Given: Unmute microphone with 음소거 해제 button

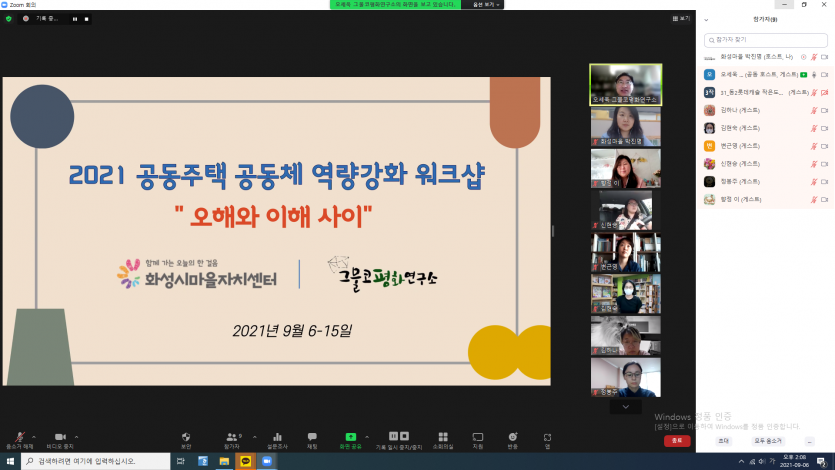Looking at the screenshot, I should tap(19, 440).
